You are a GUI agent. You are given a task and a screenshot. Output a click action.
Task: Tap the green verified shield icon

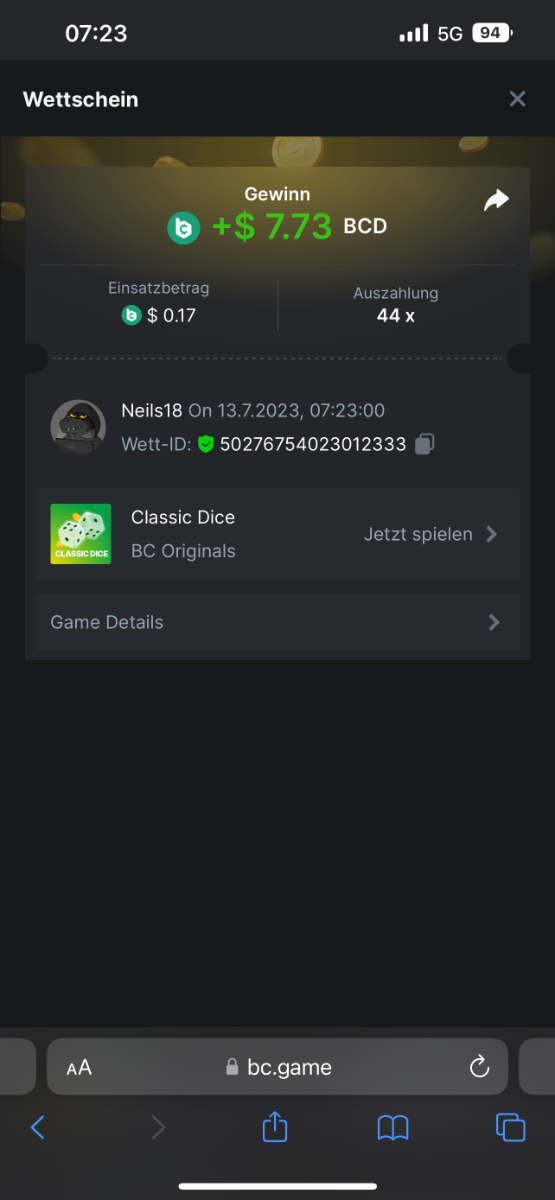click(206, 444)
